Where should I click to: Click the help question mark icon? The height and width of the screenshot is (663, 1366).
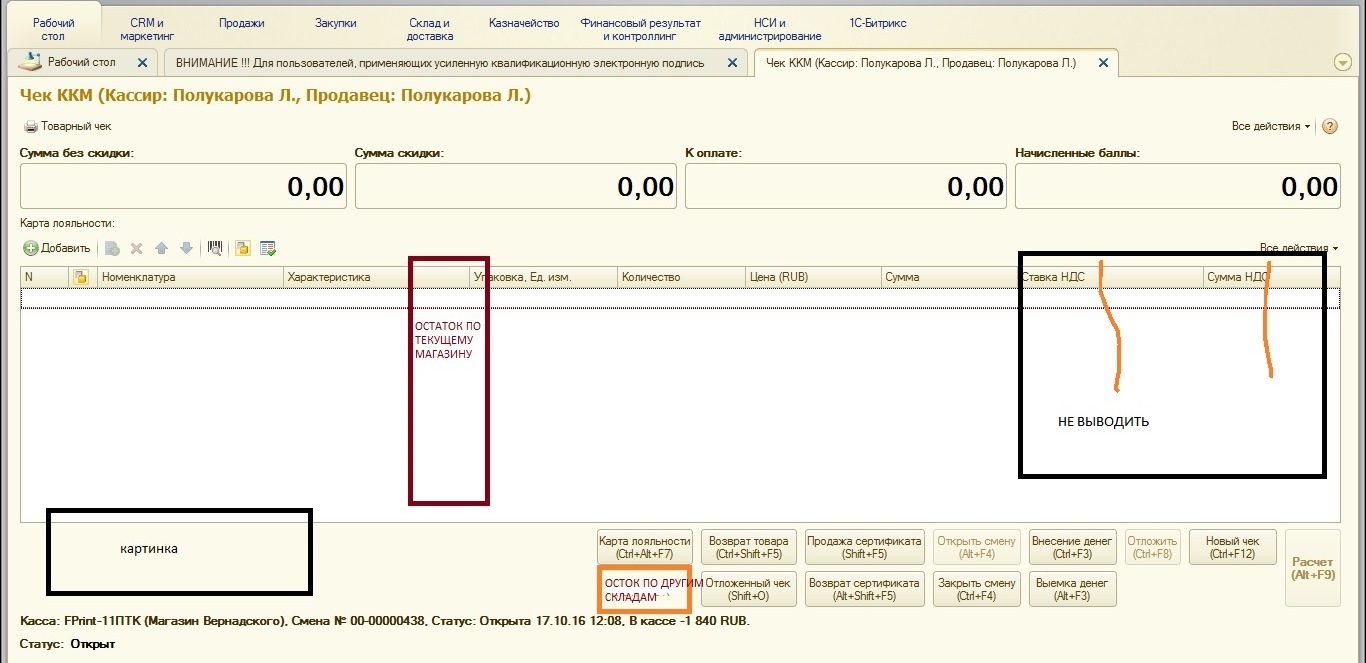1330,127
